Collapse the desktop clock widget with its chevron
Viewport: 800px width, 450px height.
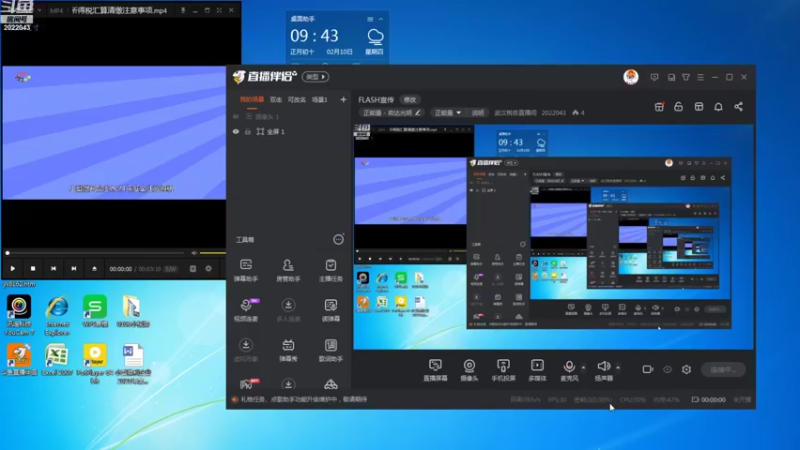coord(381,19)
